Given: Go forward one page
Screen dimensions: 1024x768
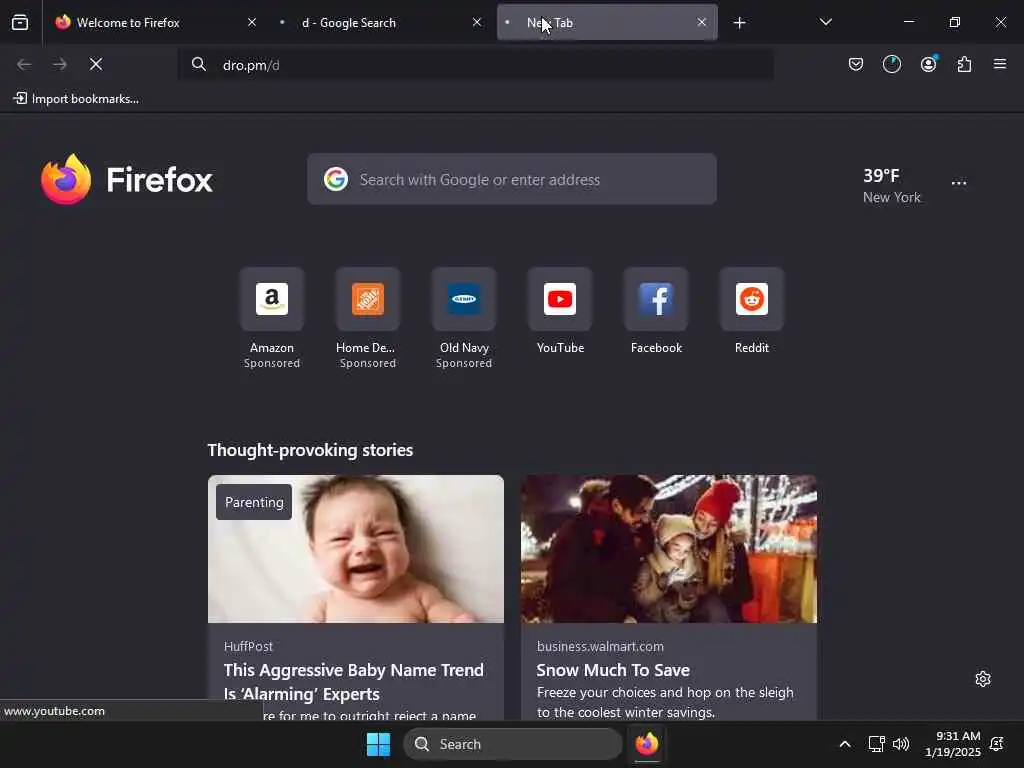Looking at the screenshot, I should click(x=60, y=64).
